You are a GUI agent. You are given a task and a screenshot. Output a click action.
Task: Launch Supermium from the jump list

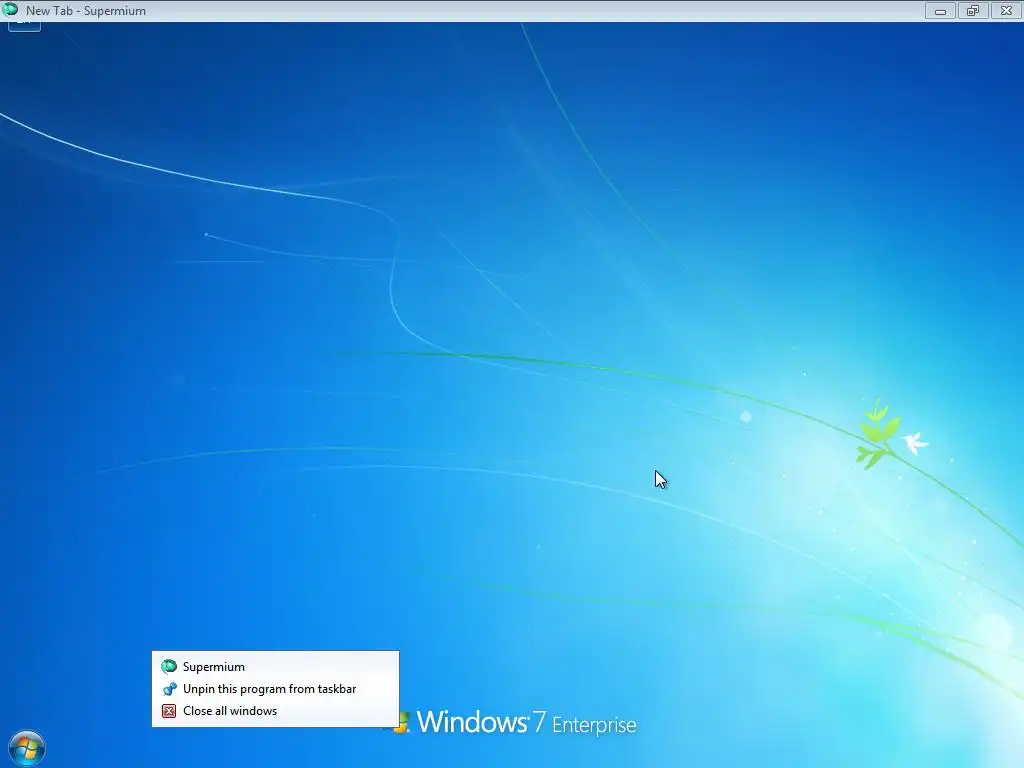[275, 667]
